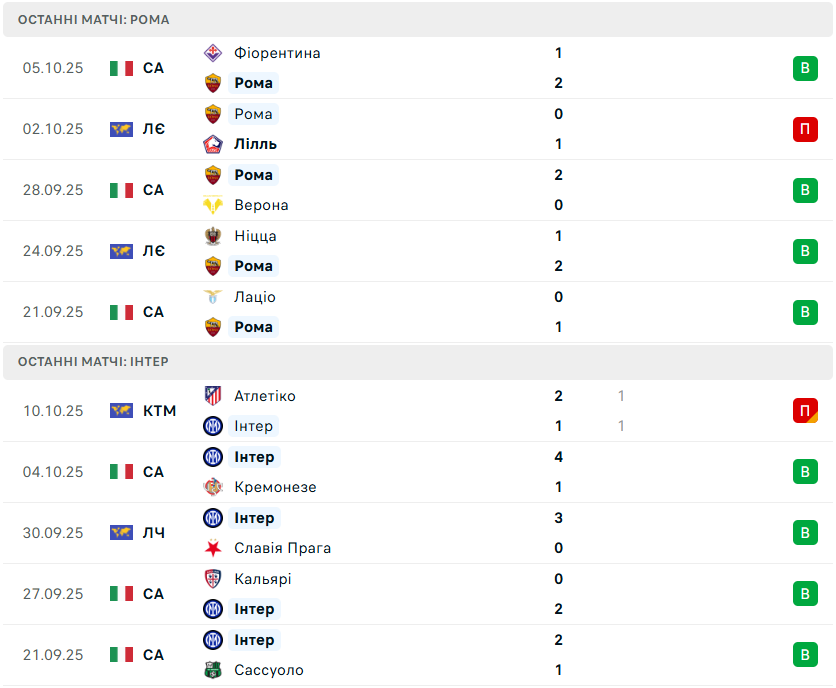Click the Sassuolo club crest icon
This screenshot has width=836, height=688.
[213, 670]
